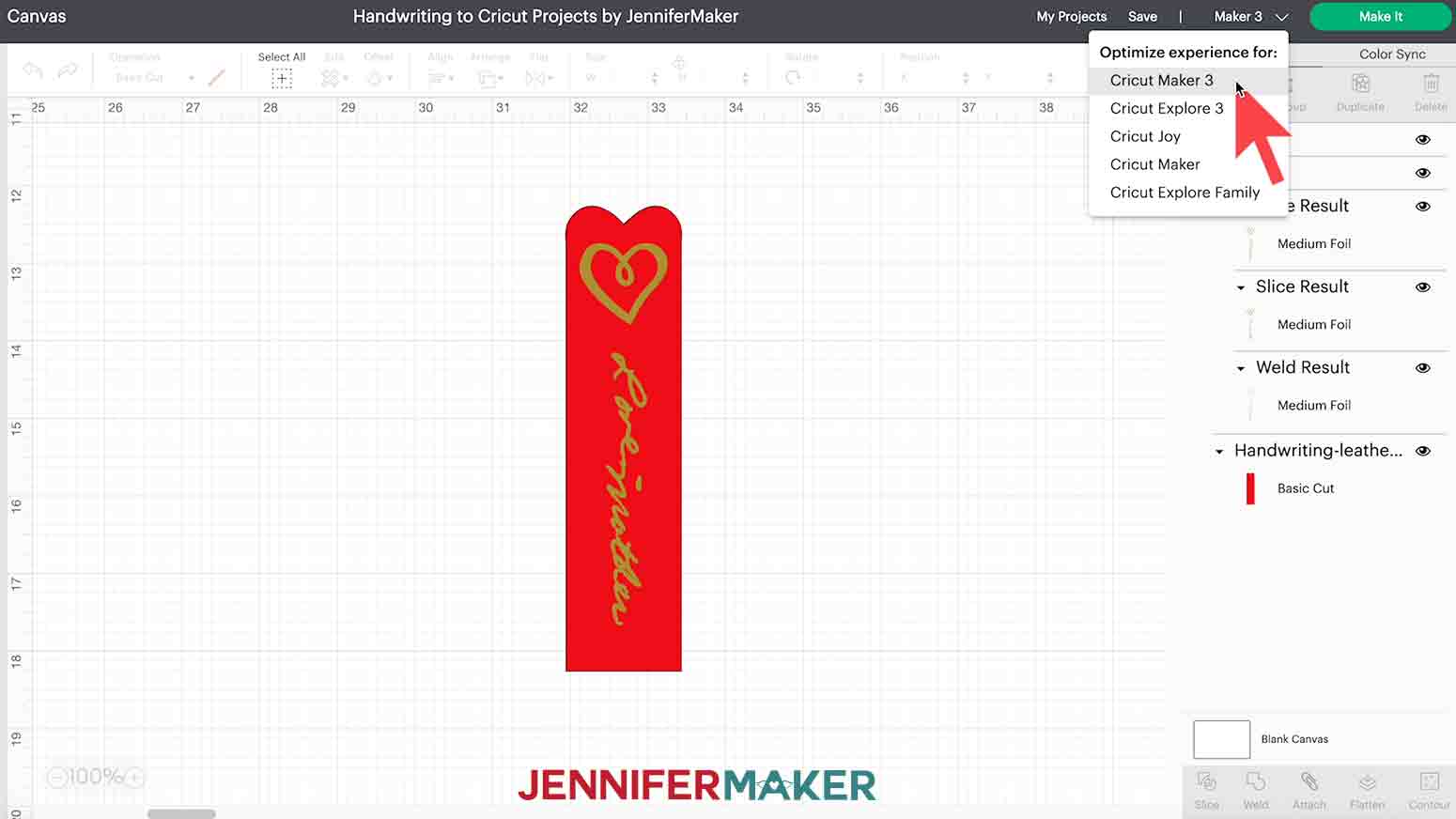1456x819 pixels.
Task: Click the rotate value stepper
Action: (860, 78)
